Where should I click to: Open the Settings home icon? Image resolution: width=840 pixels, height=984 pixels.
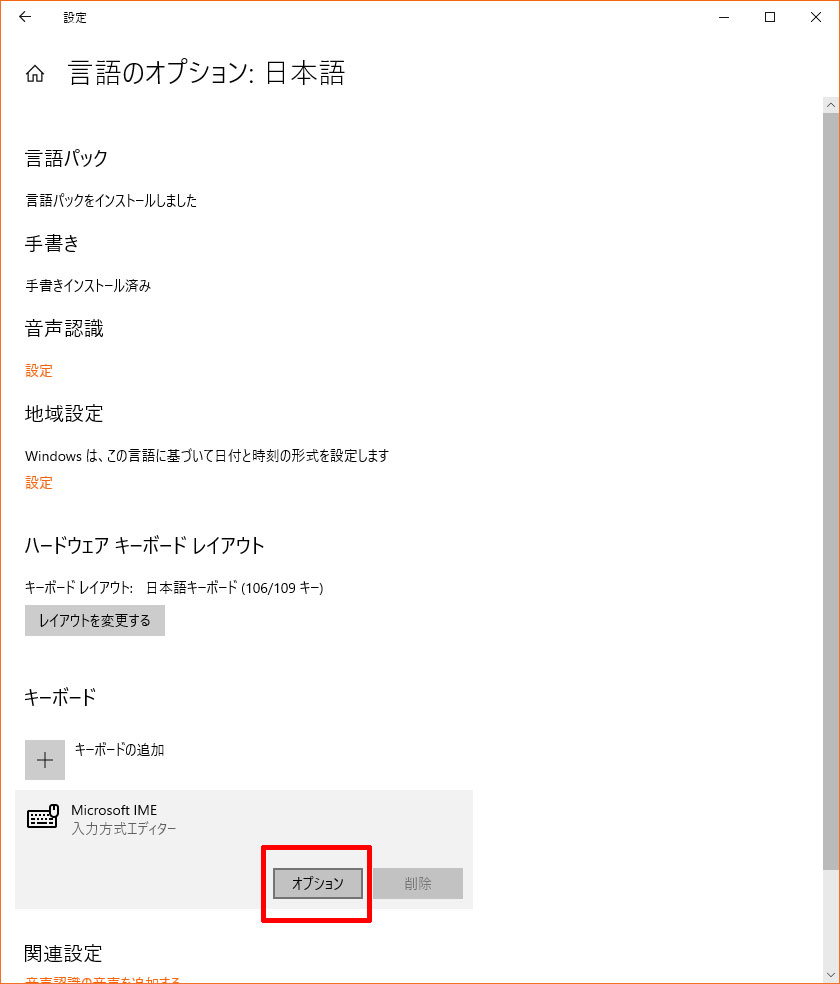coord(35,73)
